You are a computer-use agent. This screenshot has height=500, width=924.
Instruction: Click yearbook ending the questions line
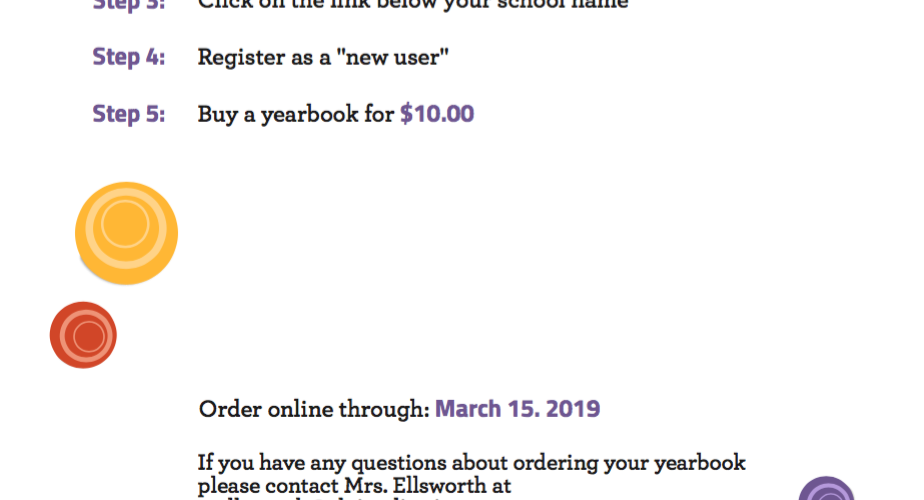tap(700, 463)
